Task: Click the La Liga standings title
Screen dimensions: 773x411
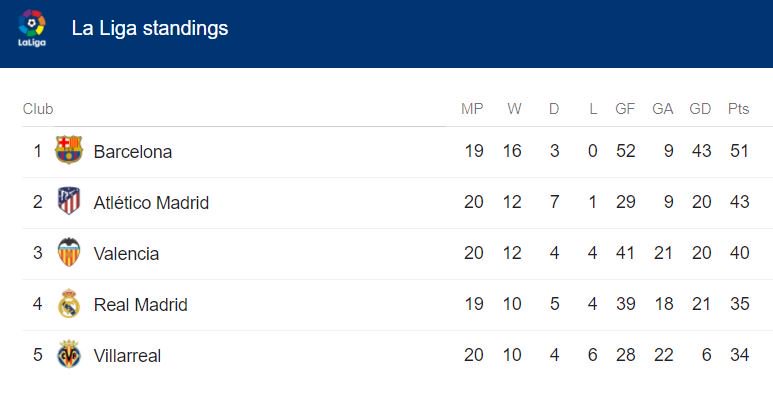Action: pos(150,28)
